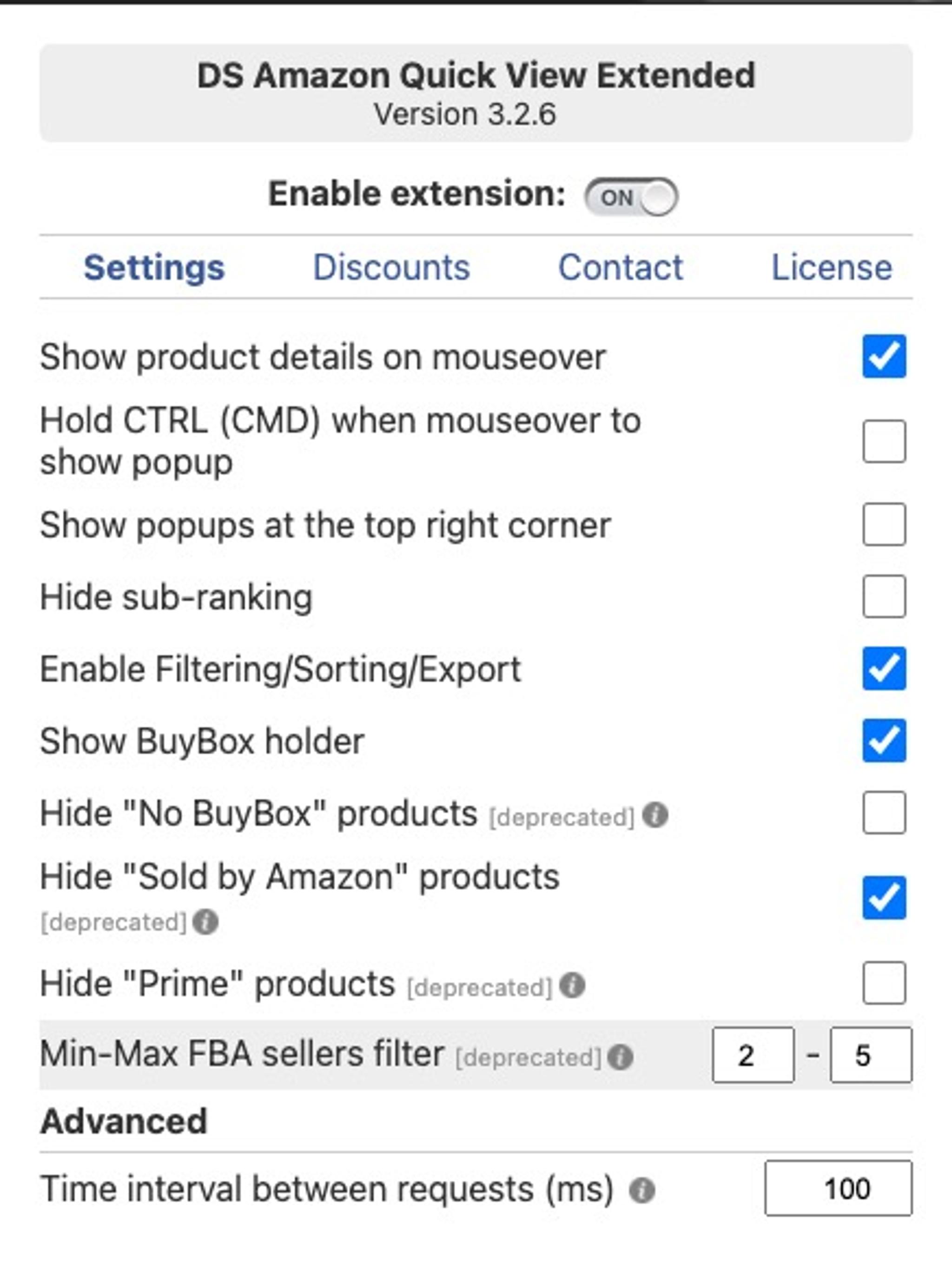Check Hide "No BuyBox" products
The height and width of the screenshot is (1284, 952).
886,813
